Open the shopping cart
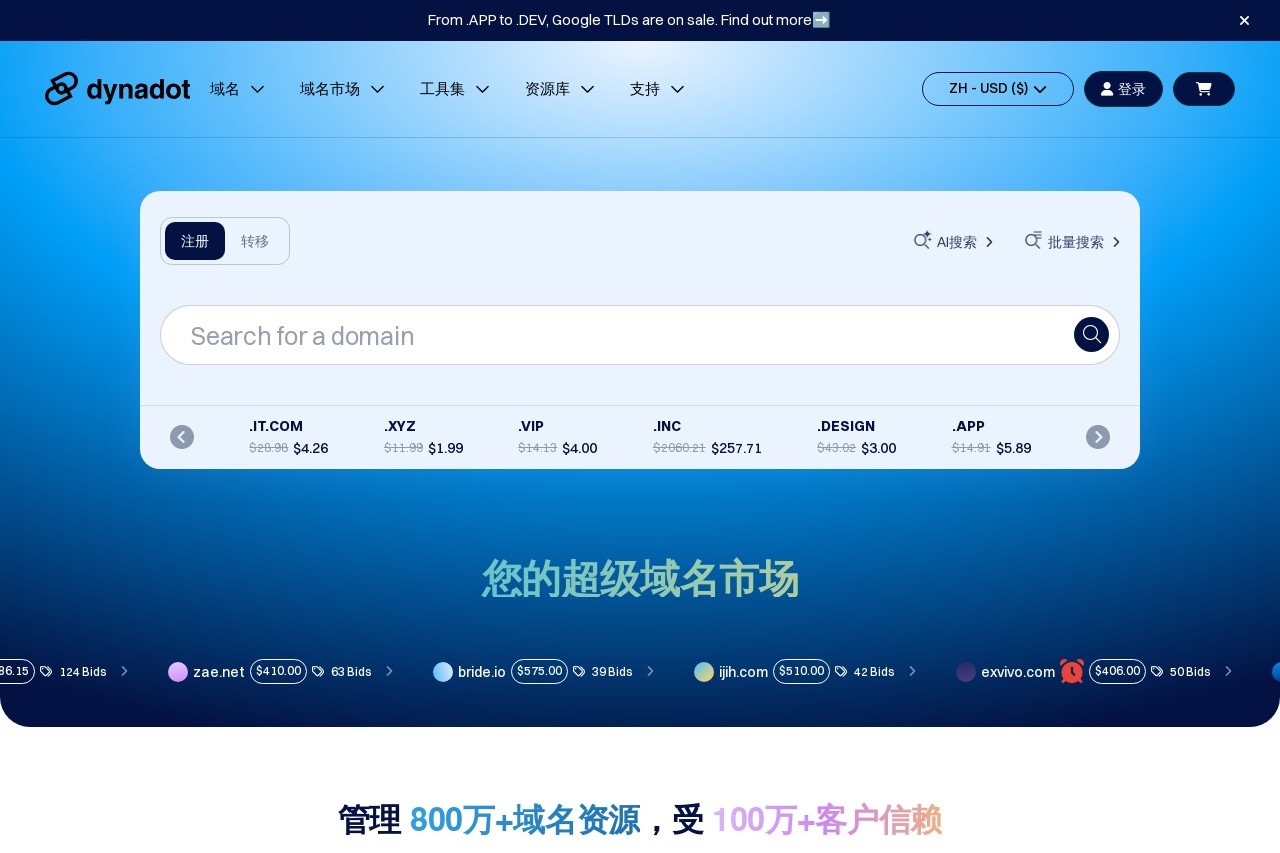 pos(1203,89)
